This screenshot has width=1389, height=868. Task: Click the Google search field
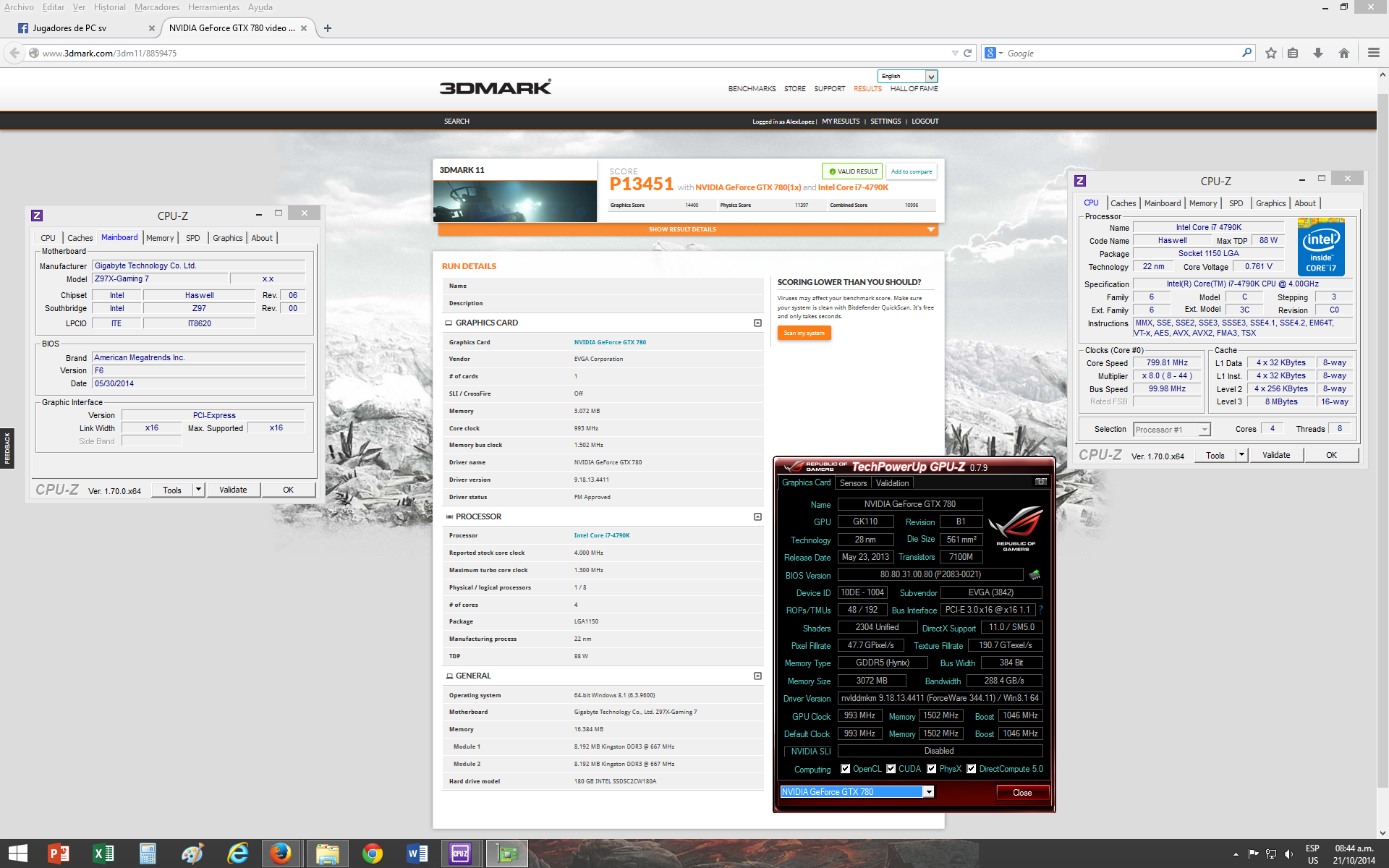pos(1121,53)
